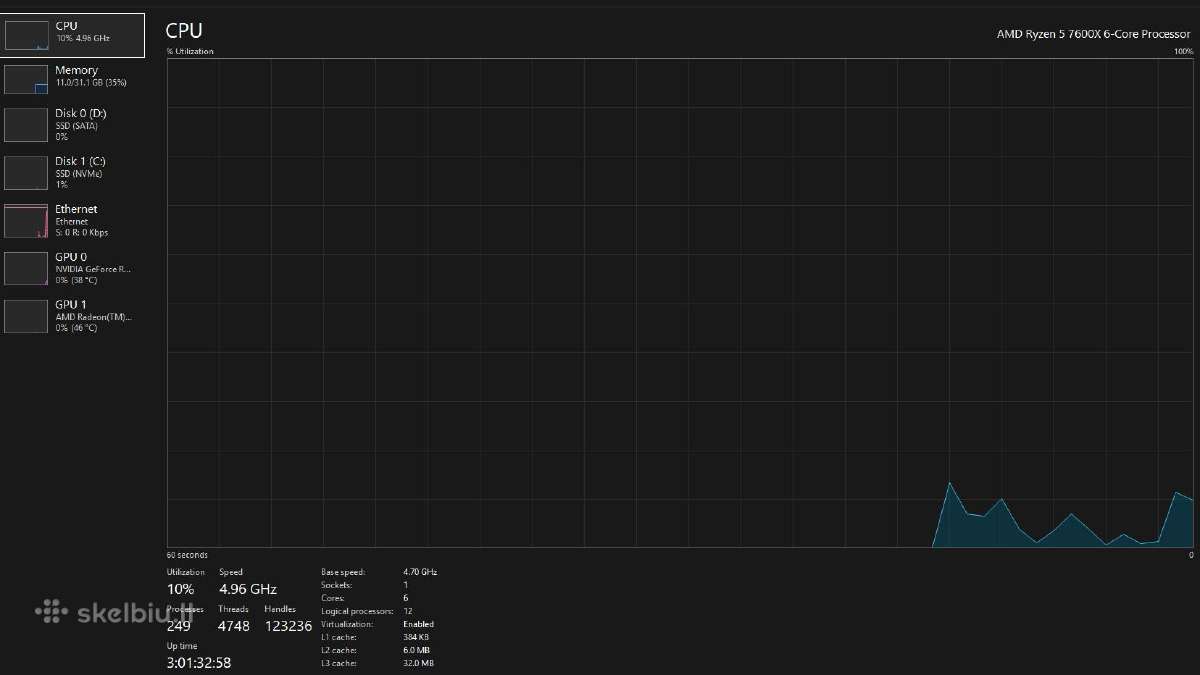Open the Ethernet performance entry
The width and height of the screenshot is (1200, 675).
pyautogui.click(x=73, y=220)
